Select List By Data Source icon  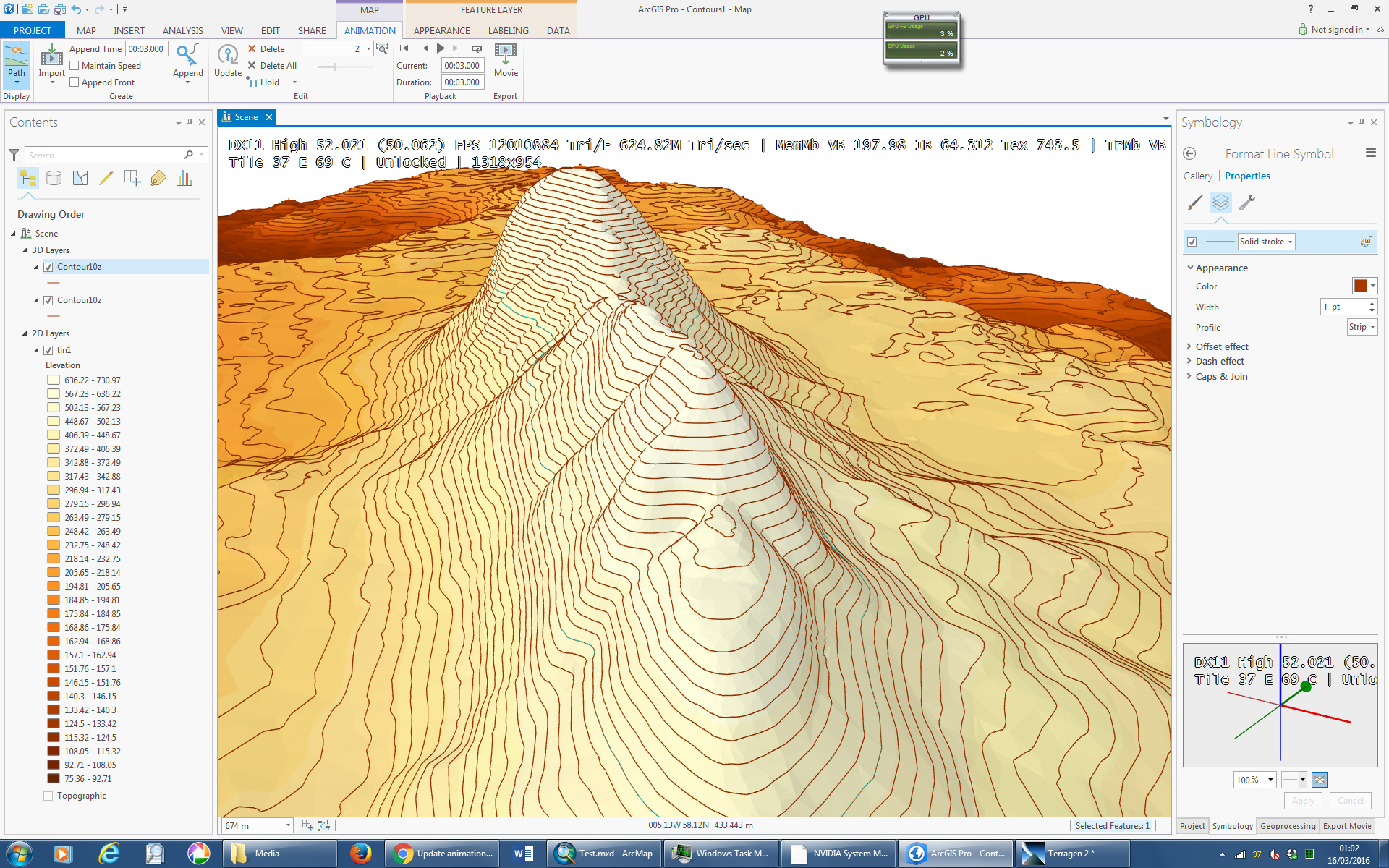pyautogui.click(x=54, y=178)
